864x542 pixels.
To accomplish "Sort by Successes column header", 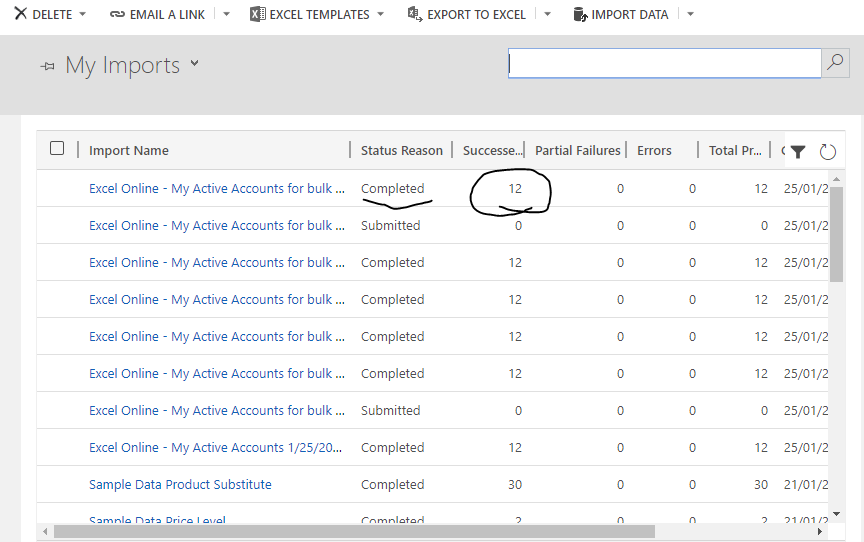I will (x=492, y=150).
